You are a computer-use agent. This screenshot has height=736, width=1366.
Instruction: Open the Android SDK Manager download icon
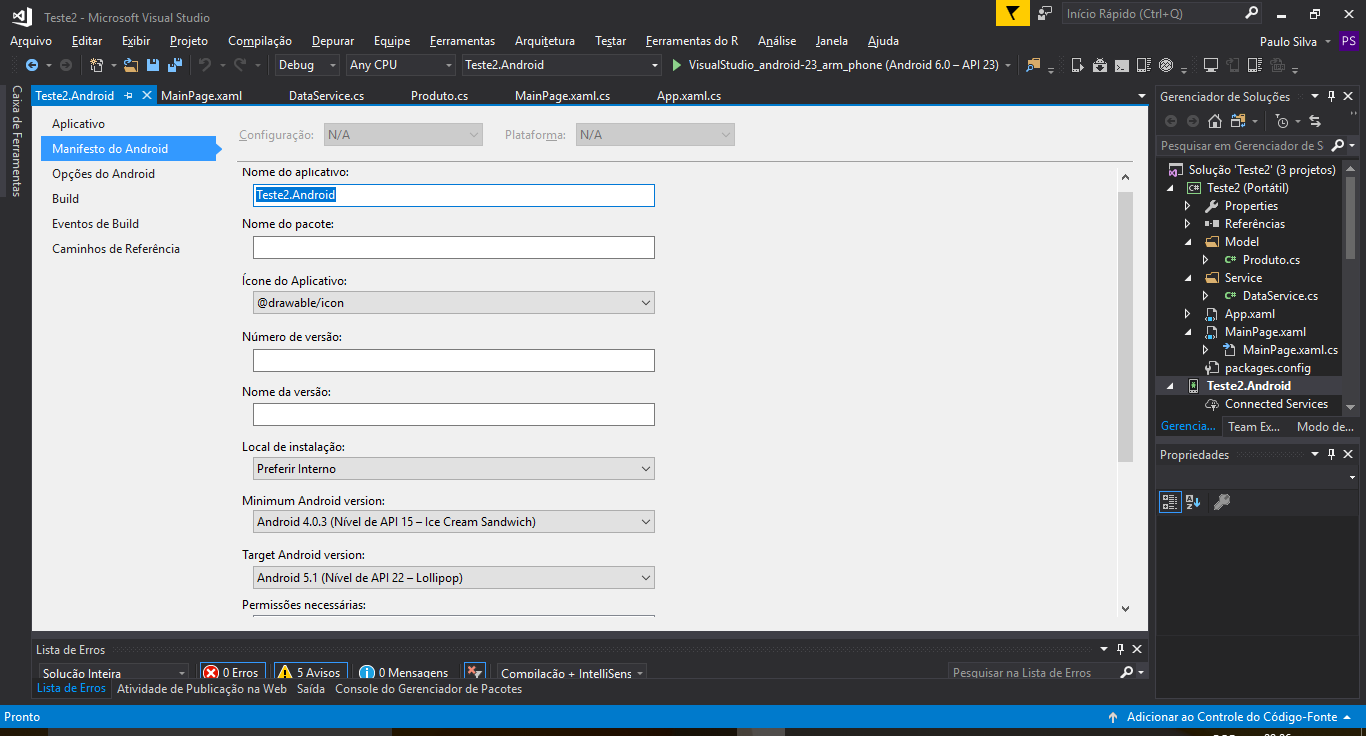(x=1100, y=65)
